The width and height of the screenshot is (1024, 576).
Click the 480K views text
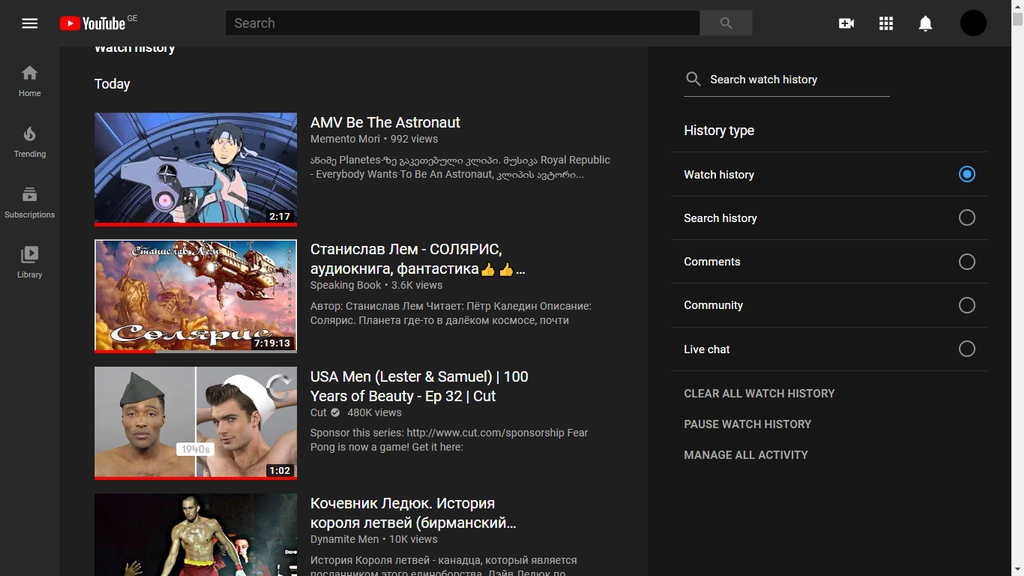pos(374,413)
